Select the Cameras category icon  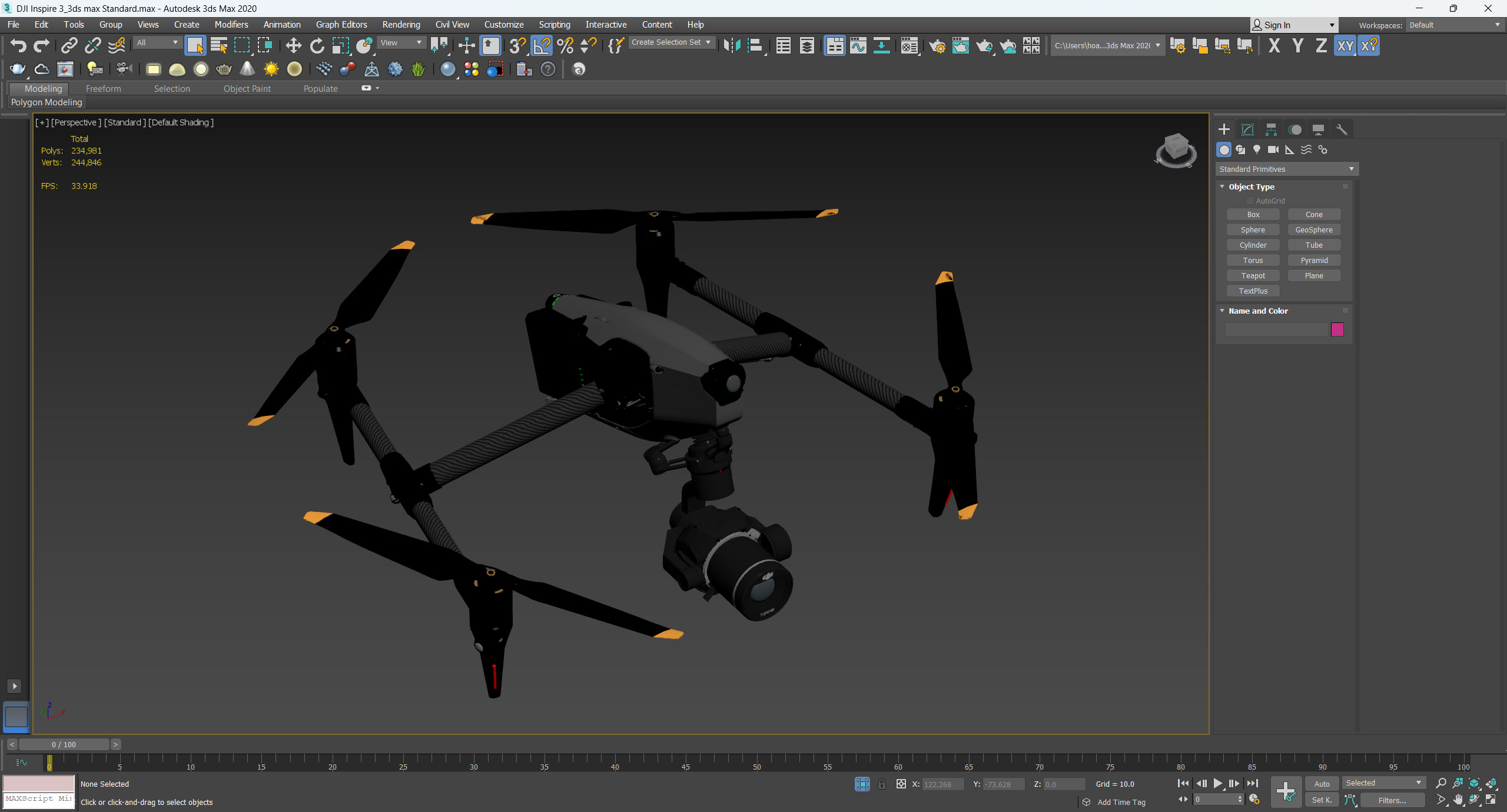click(1273, 149)
